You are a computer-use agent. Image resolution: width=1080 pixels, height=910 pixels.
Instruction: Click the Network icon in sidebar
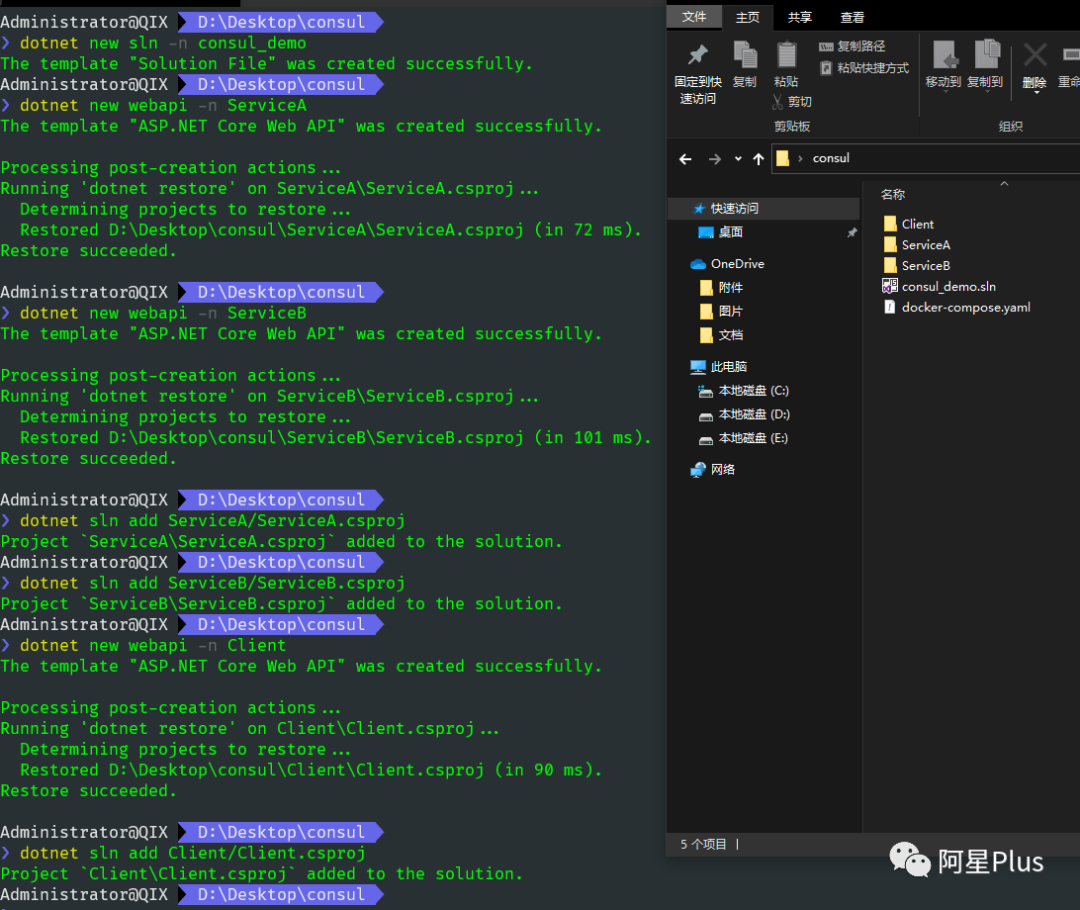pyautogui.click(x=698, y=470)
